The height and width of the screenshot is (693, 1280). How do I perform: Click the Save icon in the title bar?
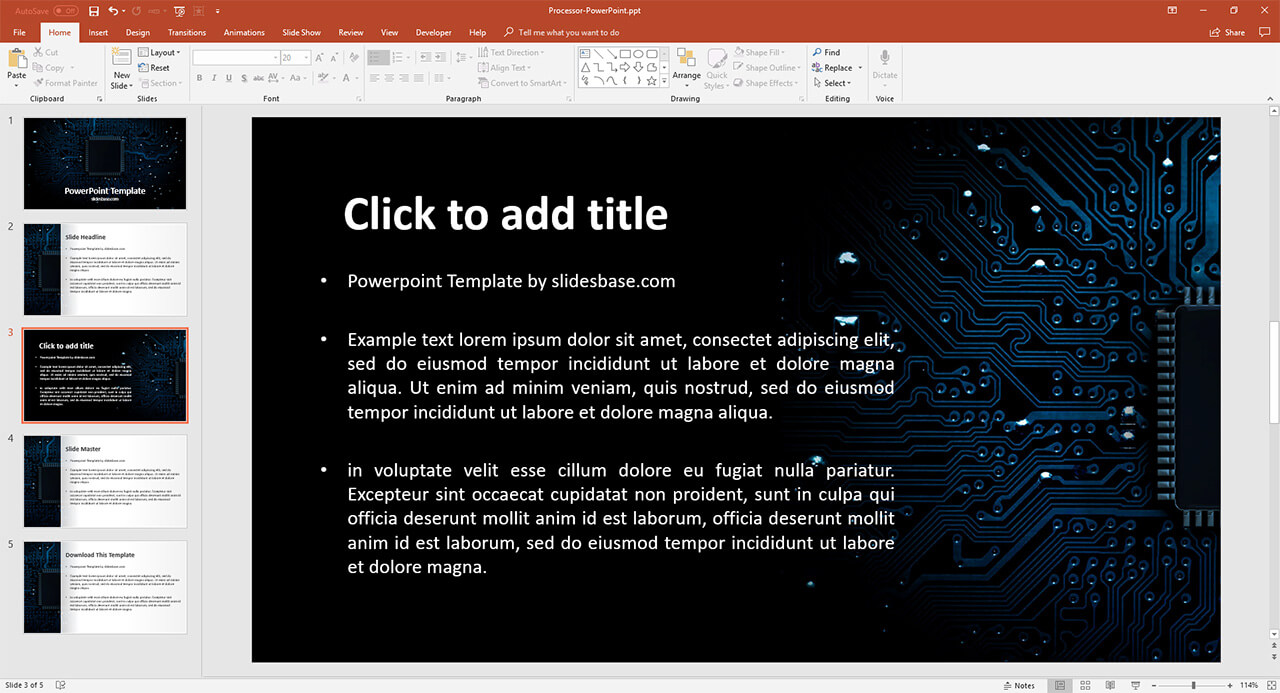pos(94,10)
